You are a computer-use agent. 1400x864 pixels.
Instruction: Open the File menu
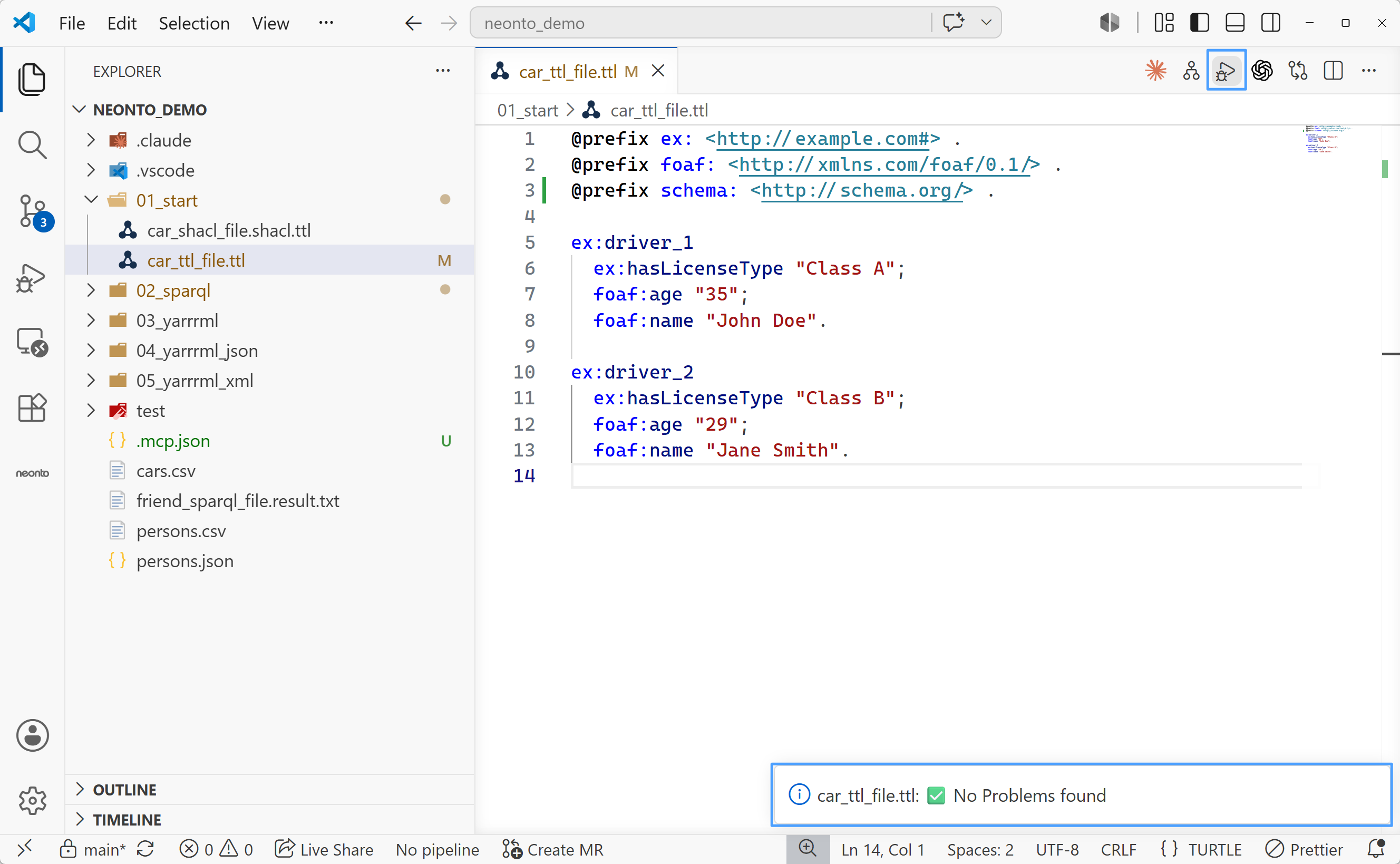[x=71, y=23]
